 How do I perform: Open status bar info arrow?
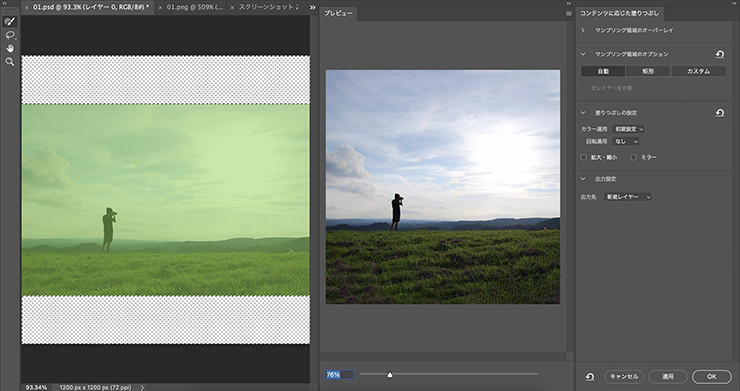[x=142, y=387]
